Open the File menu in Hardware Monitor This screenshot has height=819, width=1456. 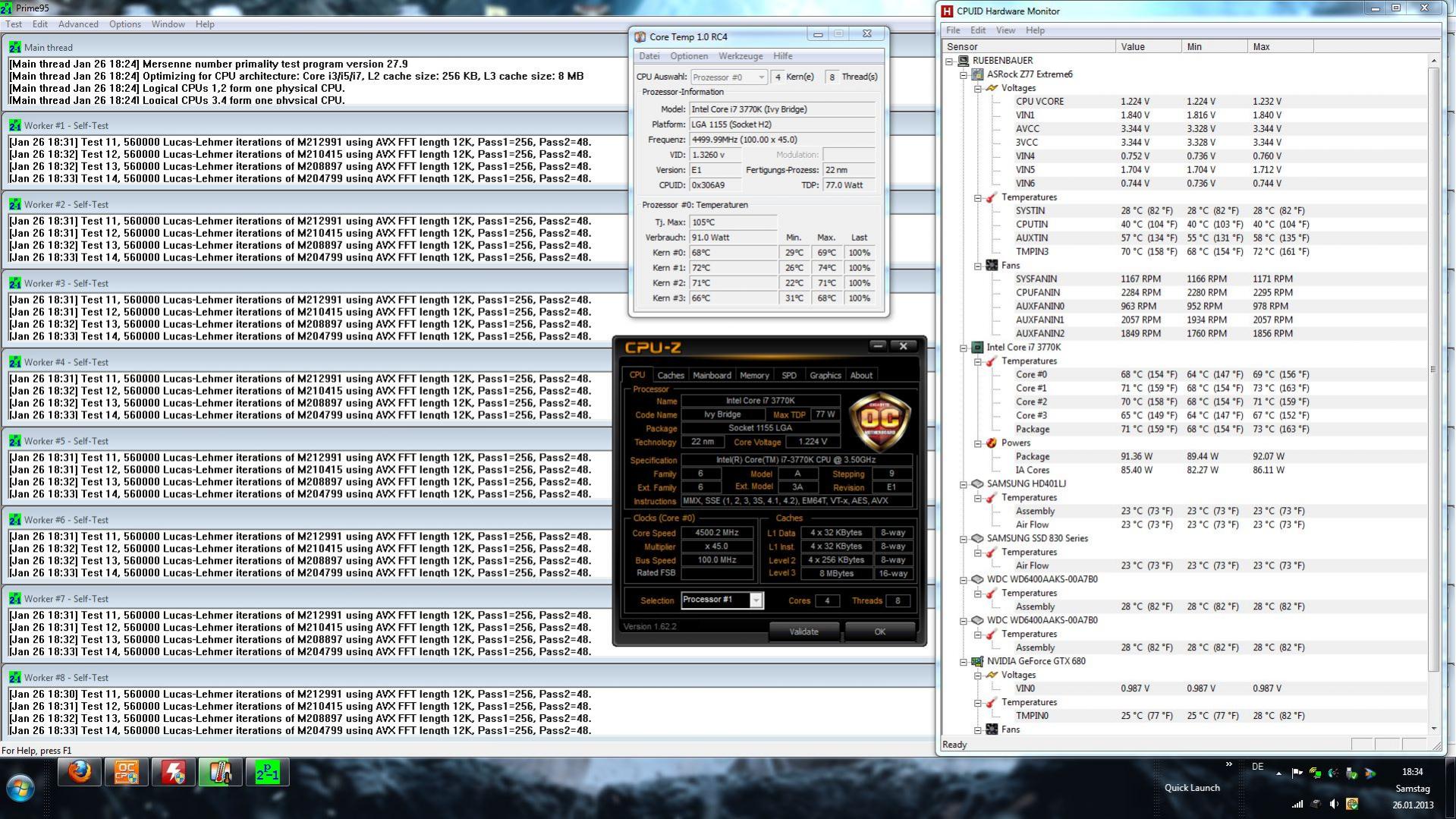(953, 30)
